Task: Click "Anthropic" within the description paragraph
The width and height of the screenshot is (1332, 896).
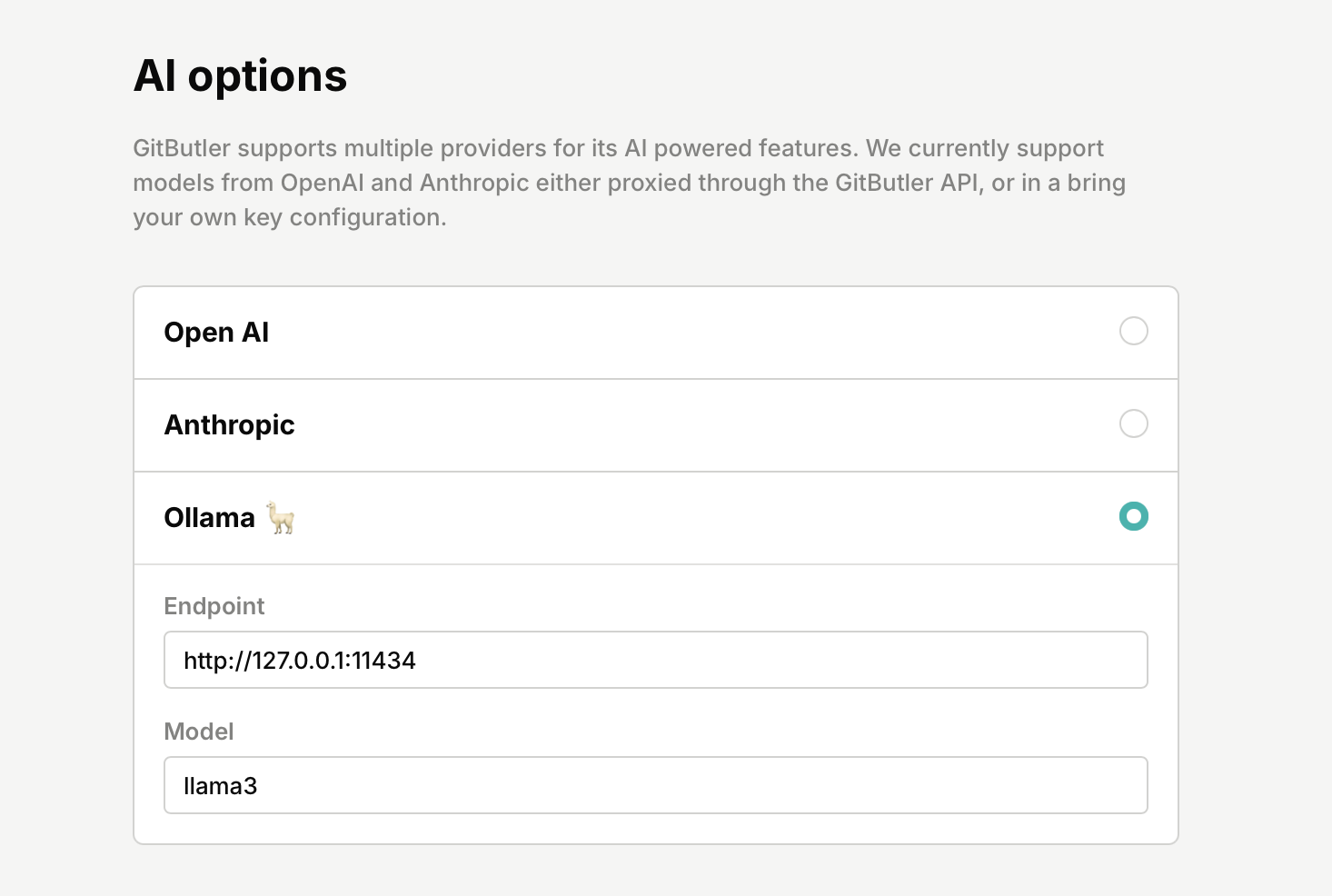Action: 474,184
